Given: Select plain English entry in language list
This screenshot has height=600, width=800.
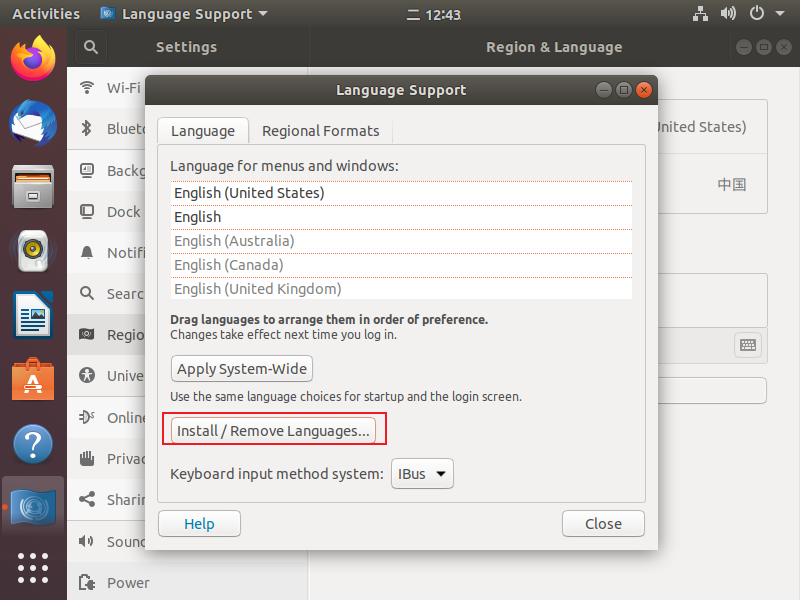Looking at the screenshot, I should coord(402,217).
